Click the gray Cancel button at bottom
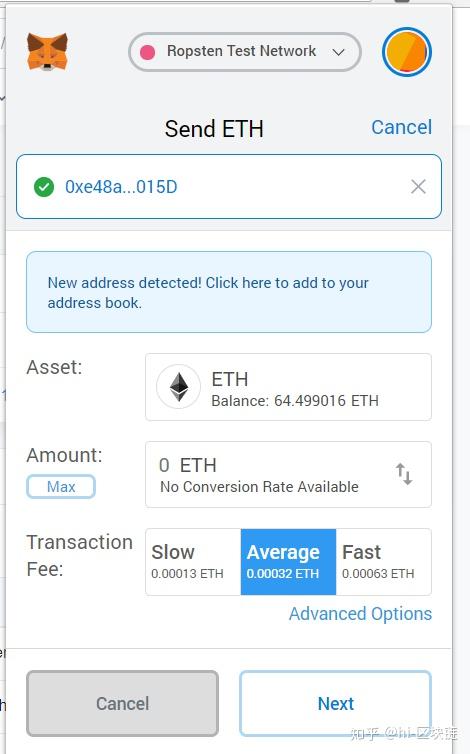 [x=123, y=704]
